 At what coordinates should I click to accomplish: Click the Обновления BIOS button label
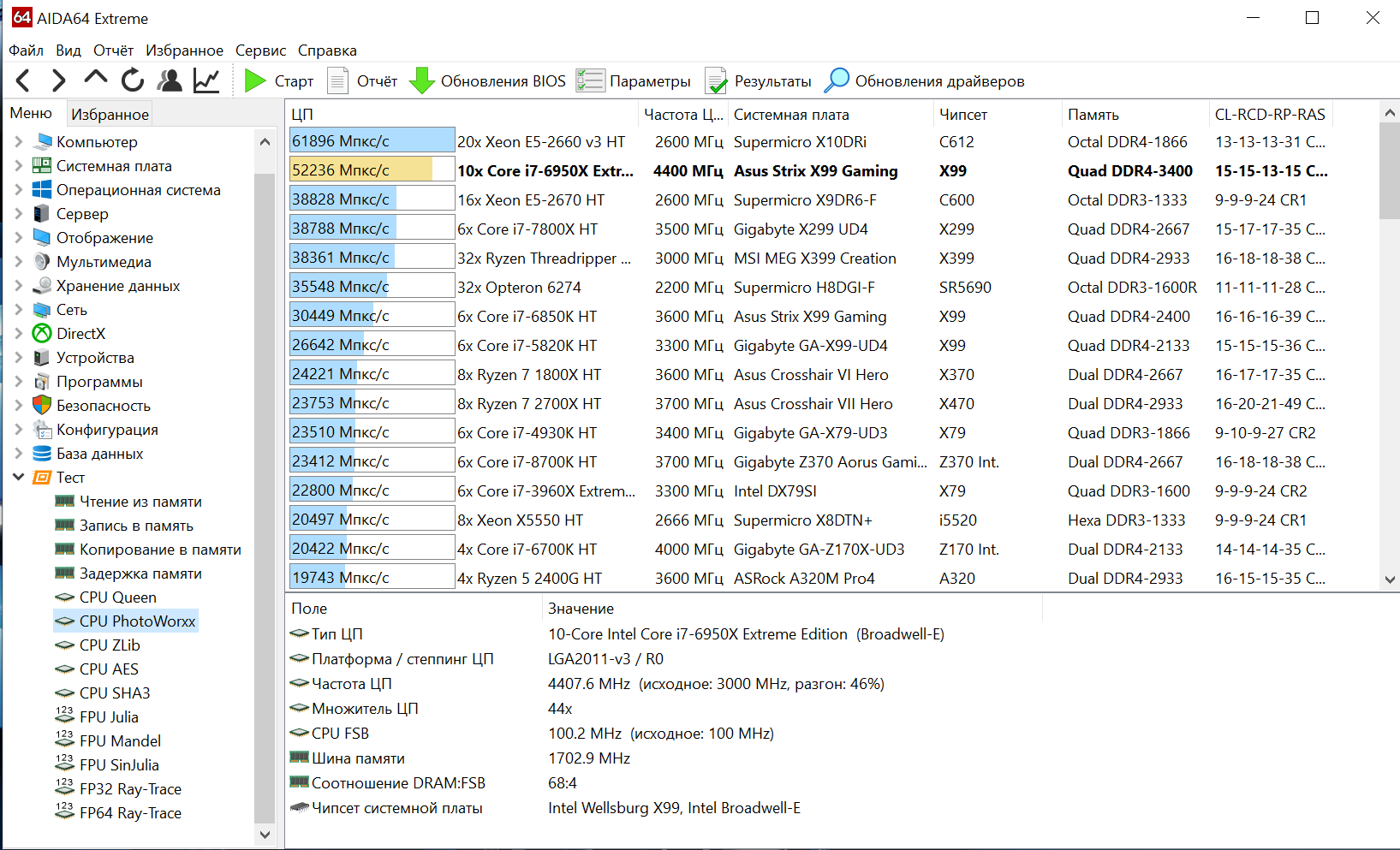(x=503, y=81)
